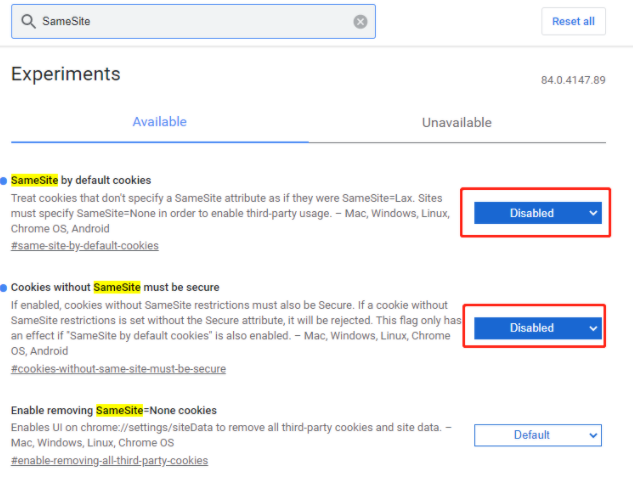Focus the search flags field containing SameSite
This screenshot has height=481, width=633.
tap(190, 21)
